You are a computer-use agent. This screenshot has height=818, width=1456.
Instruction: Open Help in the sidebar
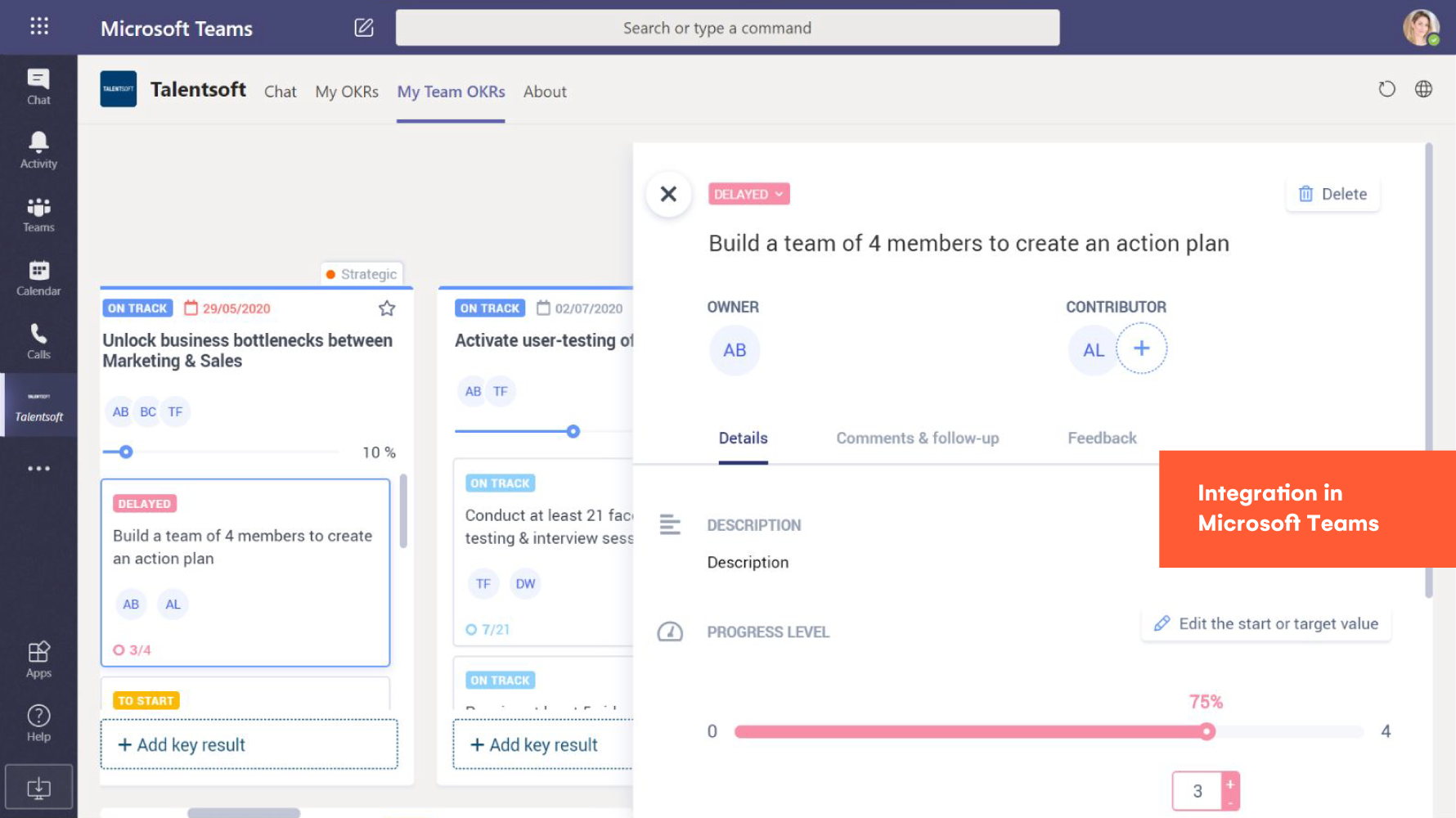(38, 723)
